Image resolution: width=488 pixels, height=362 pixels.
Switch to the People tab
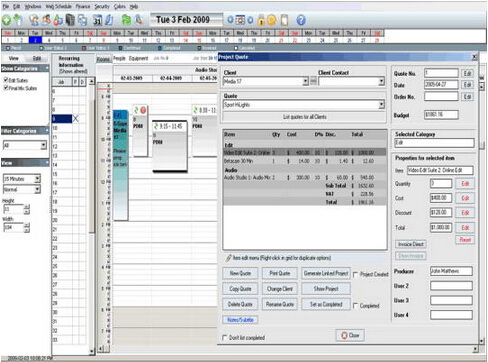point(119,58)
